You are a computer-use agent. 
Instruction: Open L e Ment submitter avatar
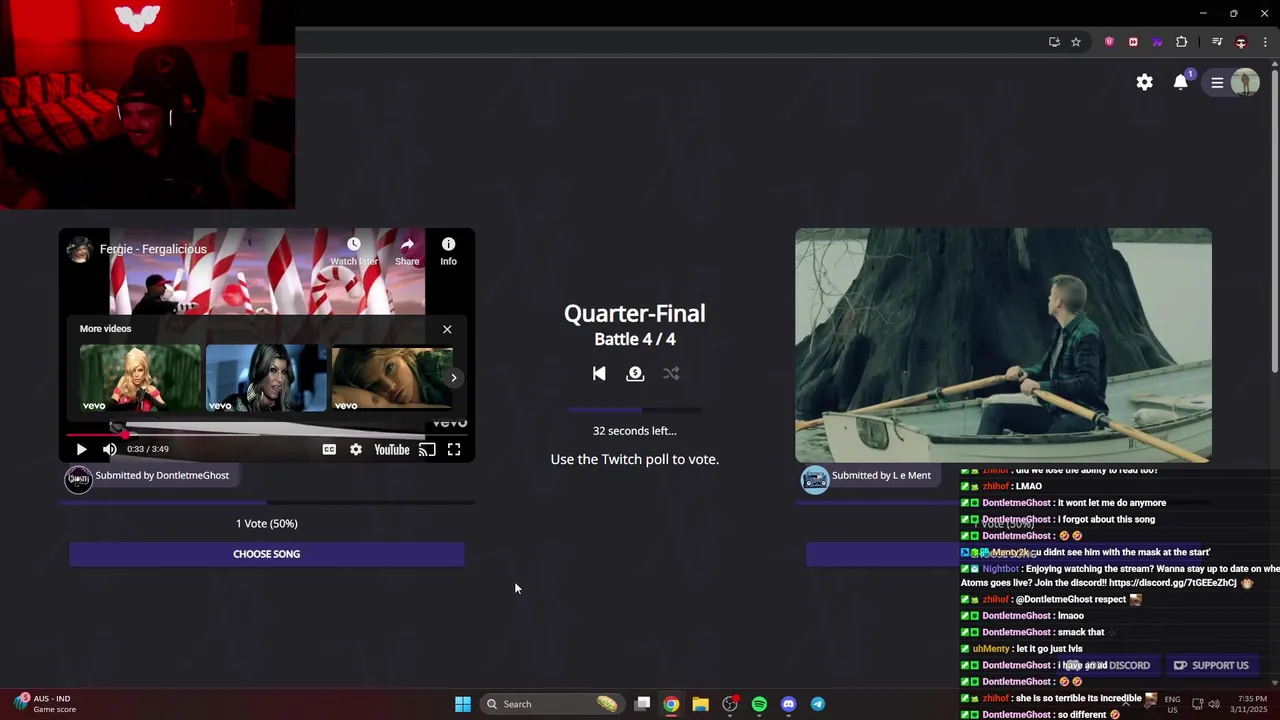[815, 479]
